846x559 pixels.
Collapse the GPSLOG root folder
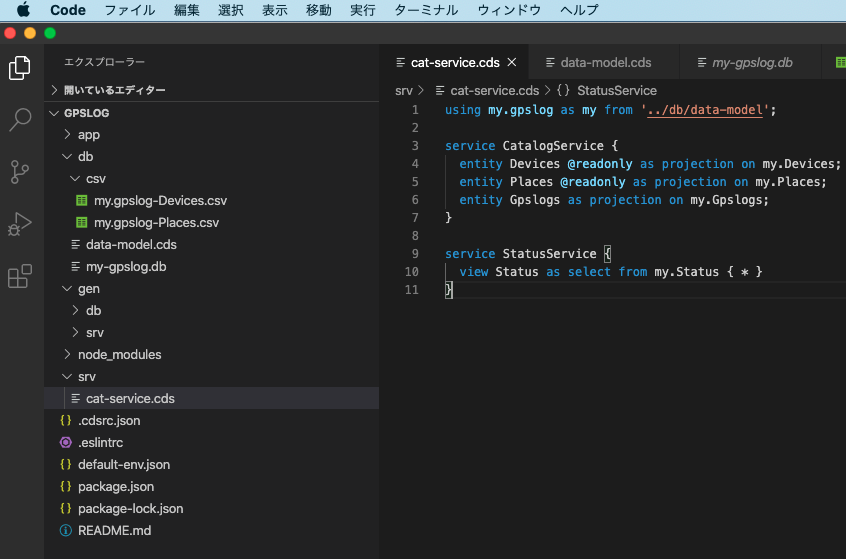point(54,113)
